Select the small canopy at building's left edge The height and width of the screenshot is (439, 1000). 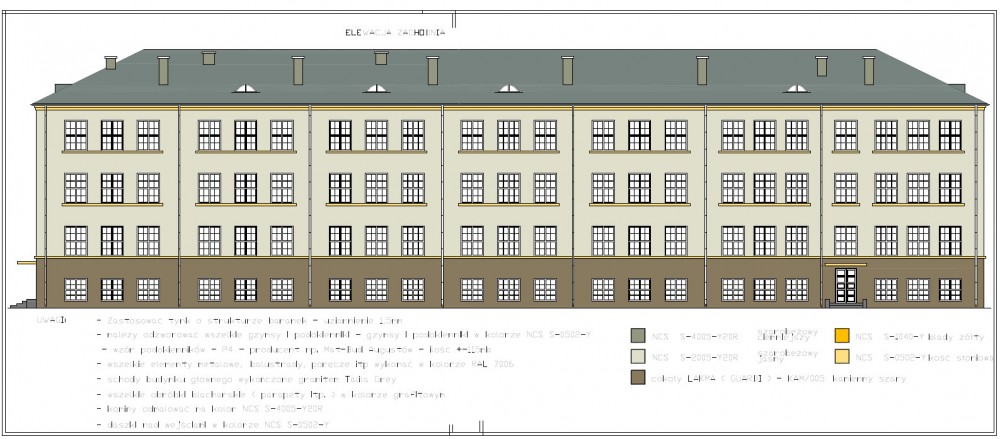(27, 262)
